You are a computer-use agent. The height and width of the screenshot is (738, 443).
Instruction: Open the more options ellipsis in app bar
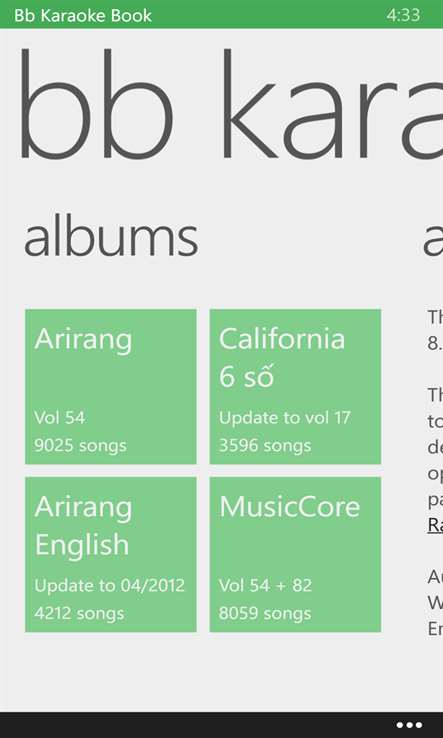pos(409,725)
